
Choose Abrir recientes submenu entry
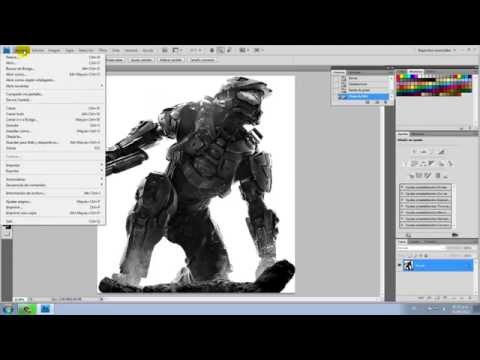point(53,86)
